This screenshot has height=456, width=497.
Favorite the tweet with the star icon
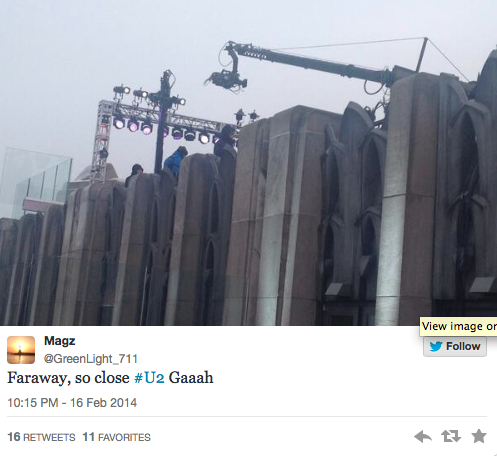point(479,436)
